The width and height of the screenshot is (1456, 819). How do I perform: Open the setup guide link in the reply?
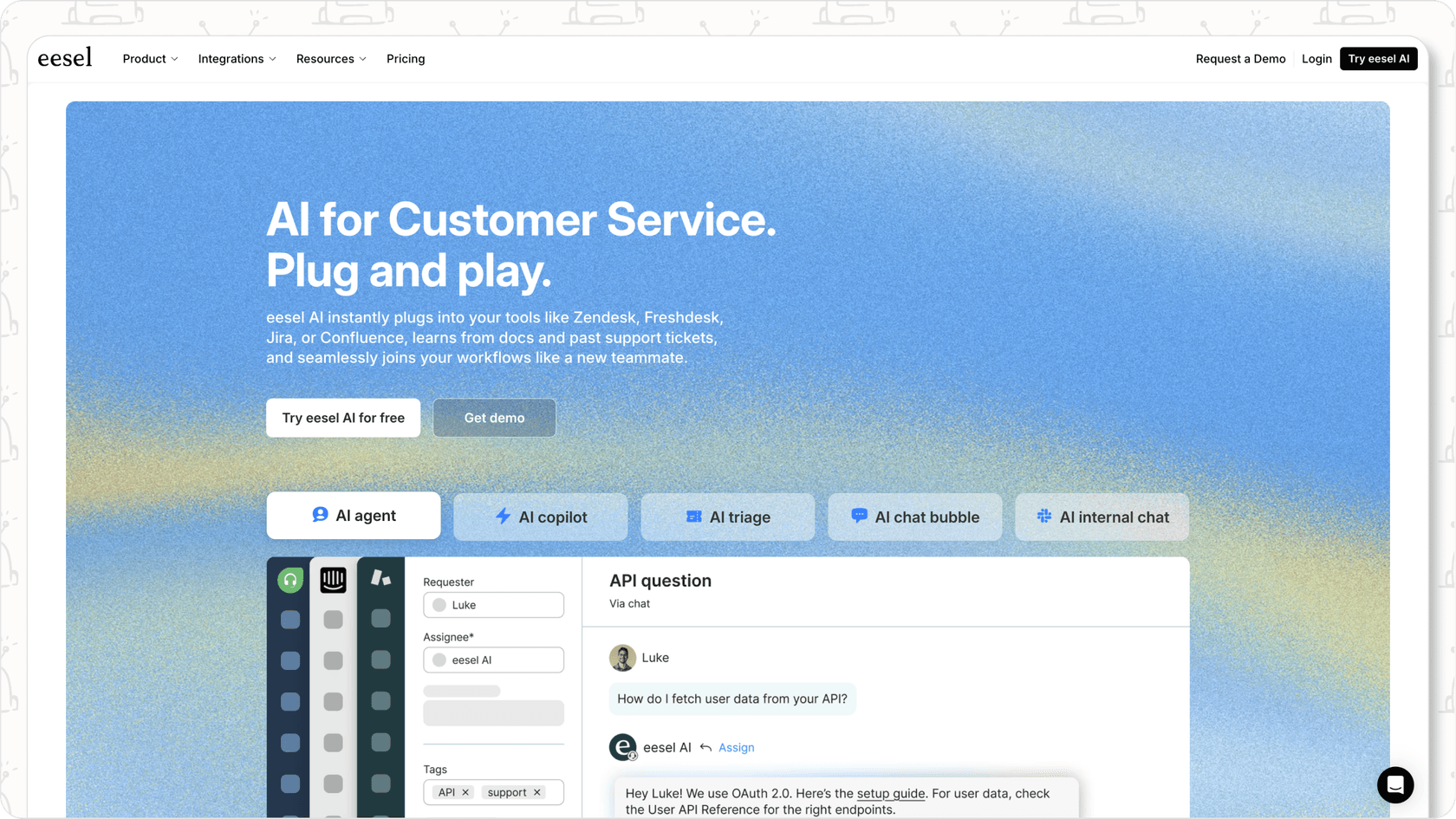pos(890,793)
